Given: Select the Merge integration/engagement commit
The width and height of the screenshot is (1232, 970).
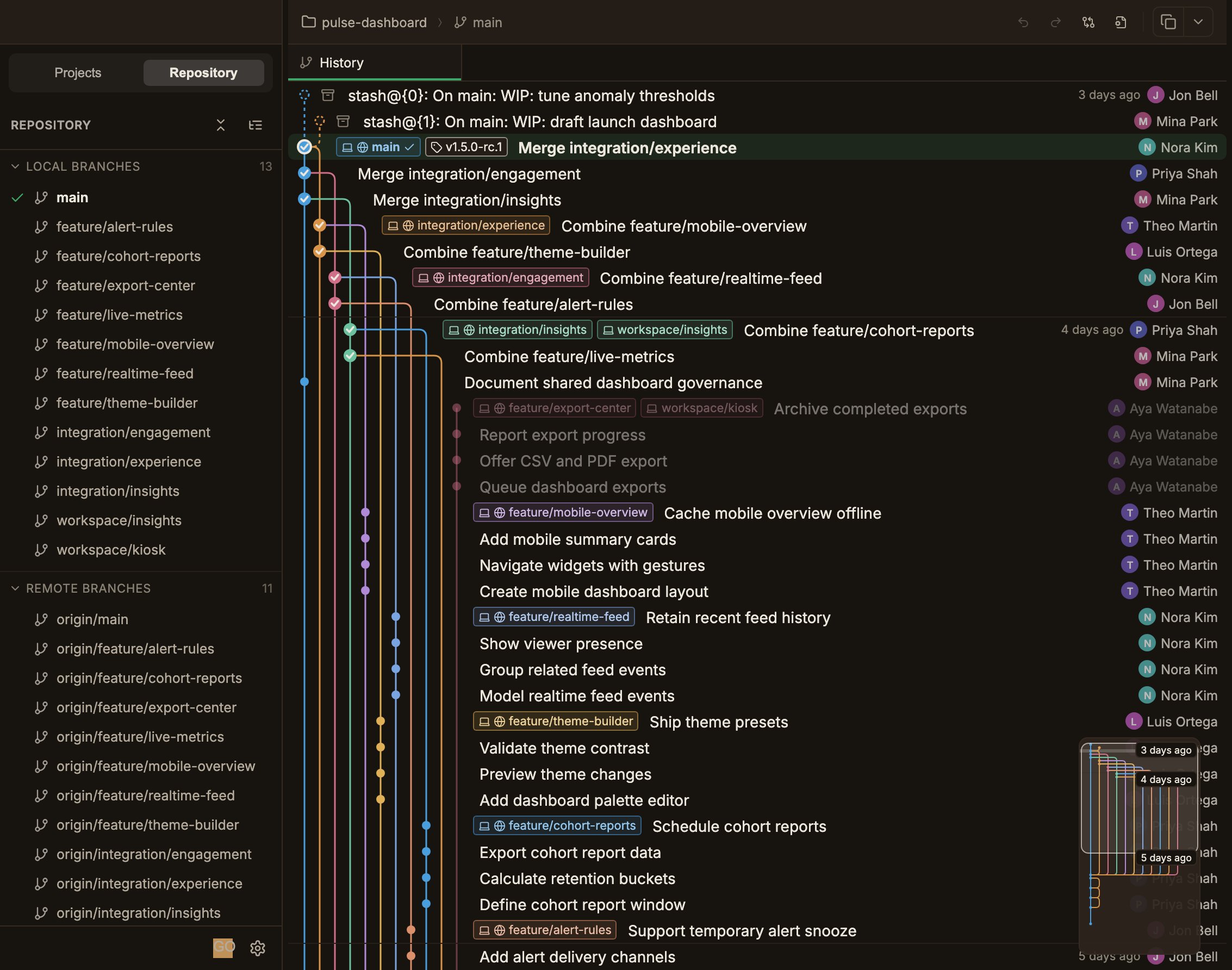Looking at the screenshot, I should tap(757, 174).
